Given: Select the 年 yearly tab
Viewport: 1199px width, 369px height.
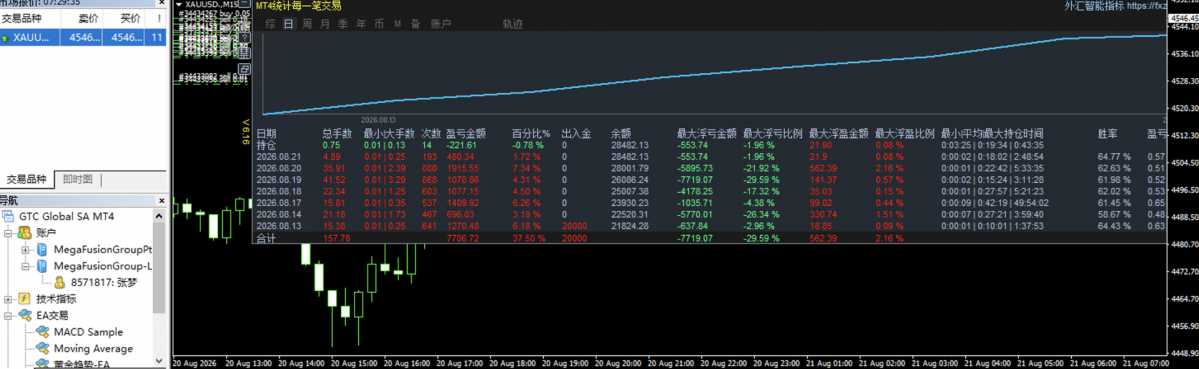Looking at the screenshot, I should tap(361, 24).
